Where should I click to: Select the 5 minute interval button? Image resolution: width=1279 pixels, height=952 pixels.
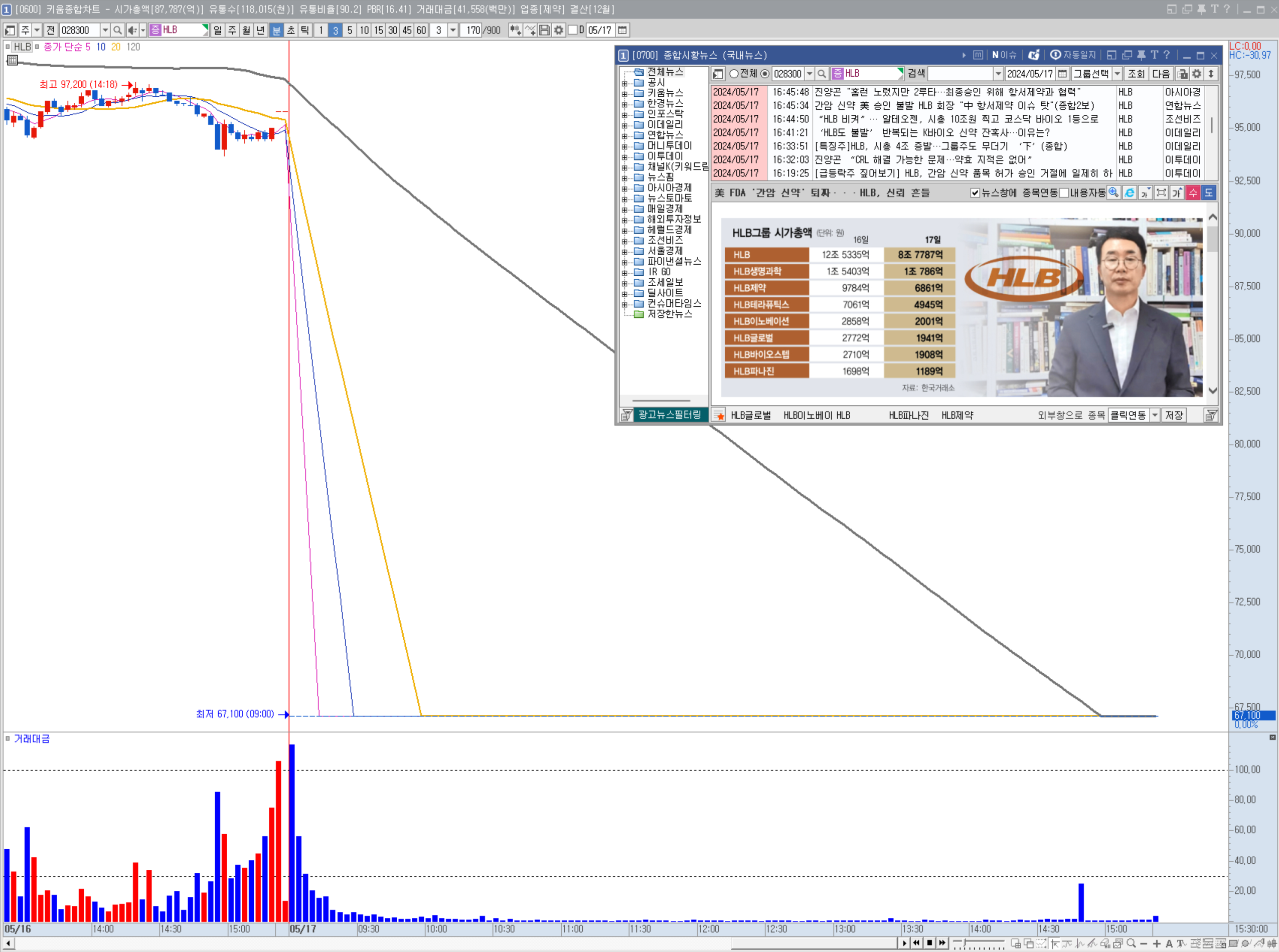[350, 30]
